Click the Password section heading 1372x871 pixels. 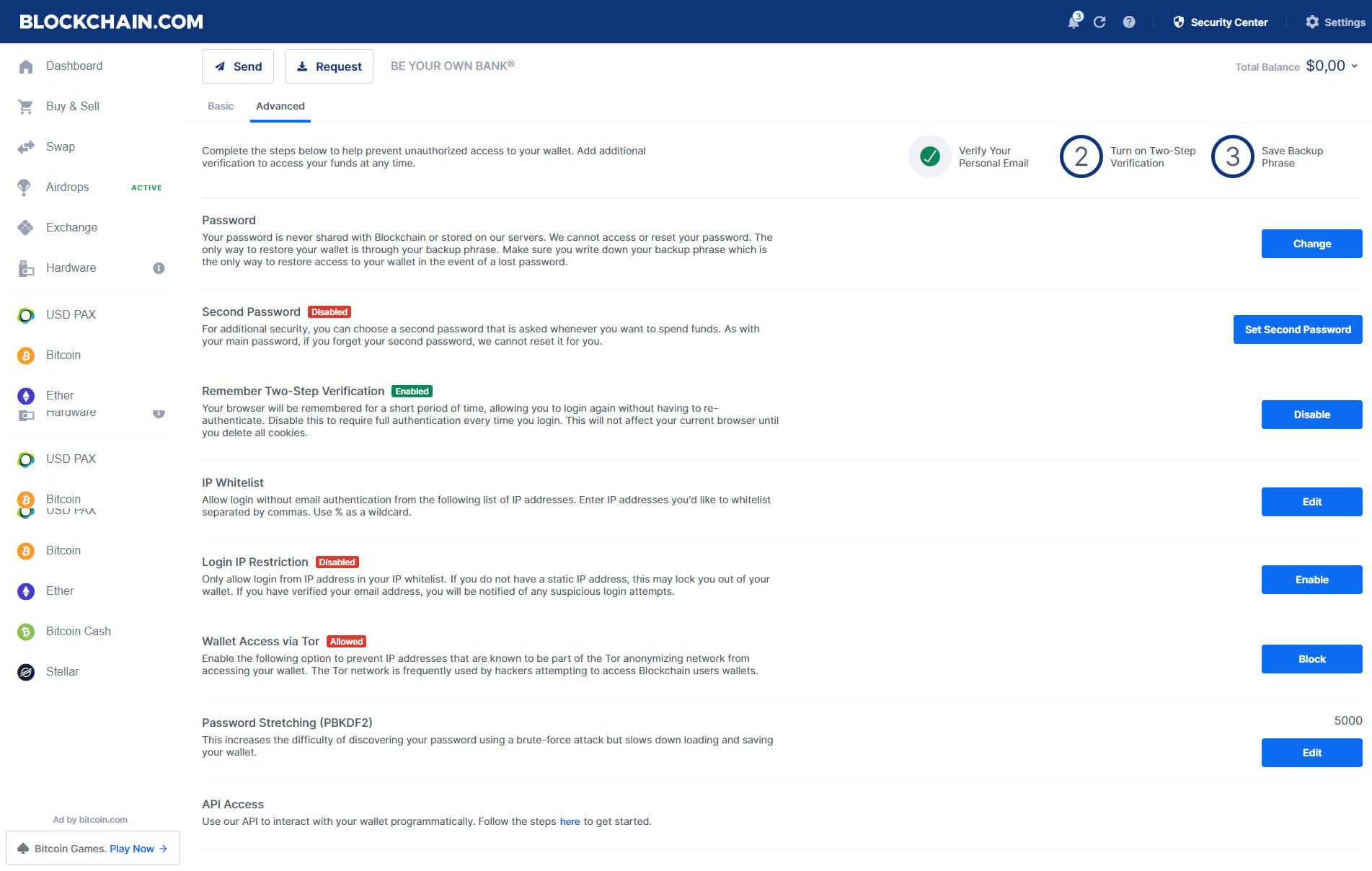[229, 221]
